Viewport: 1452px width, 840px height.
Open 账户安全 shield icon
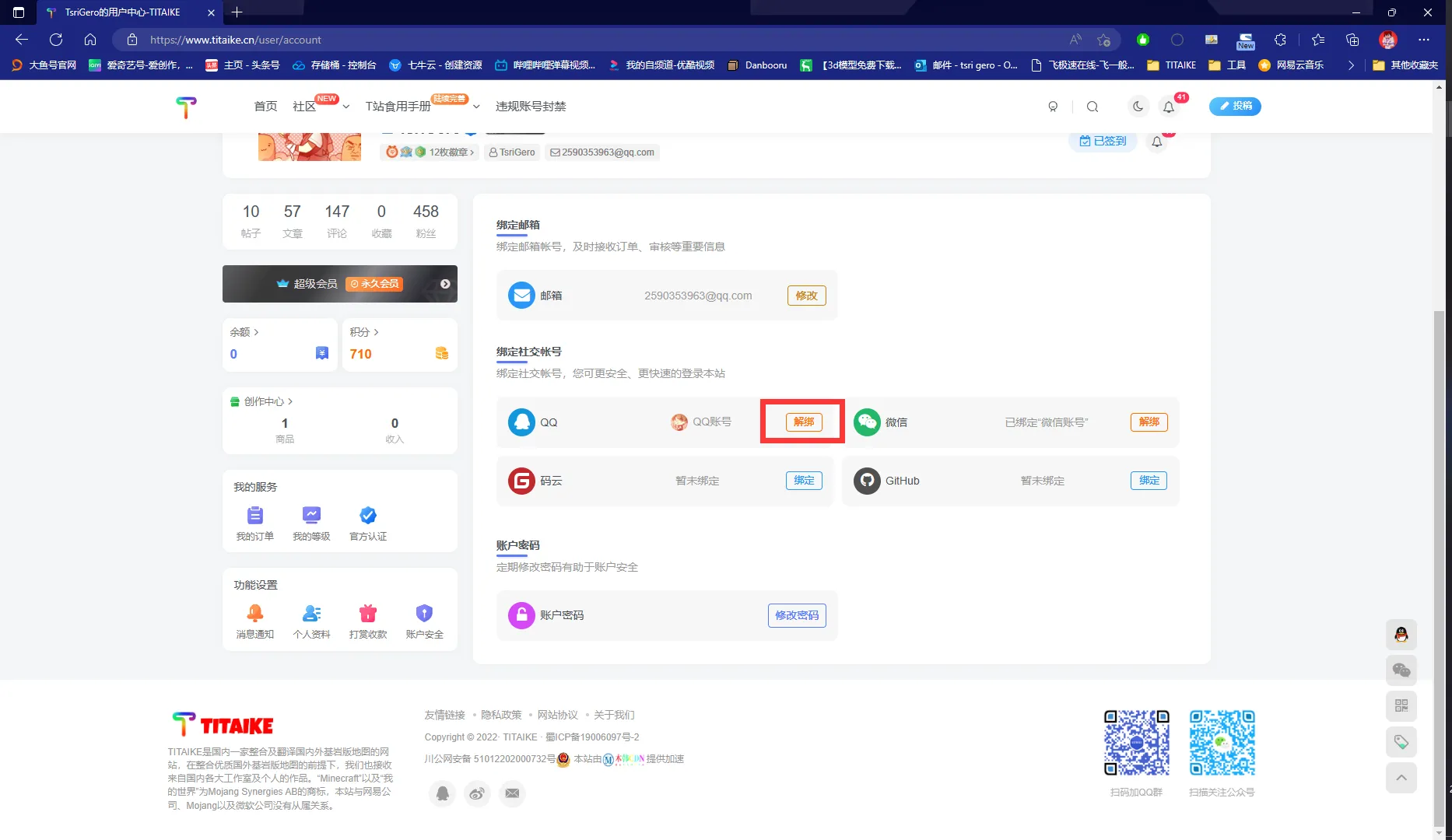pyautogui.click(x=424, y=614)
